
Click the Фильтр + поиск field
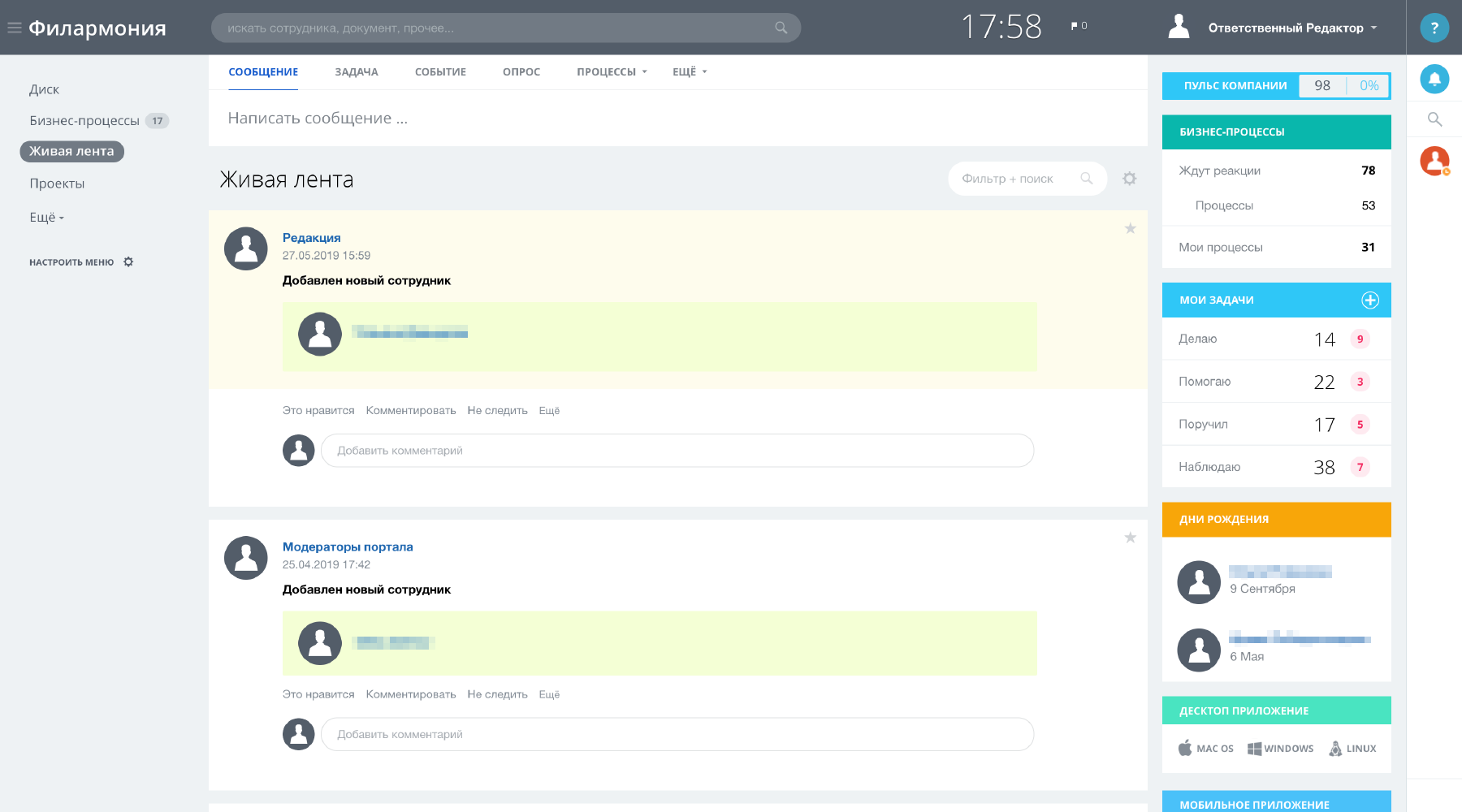click(x=1015, y=179)
